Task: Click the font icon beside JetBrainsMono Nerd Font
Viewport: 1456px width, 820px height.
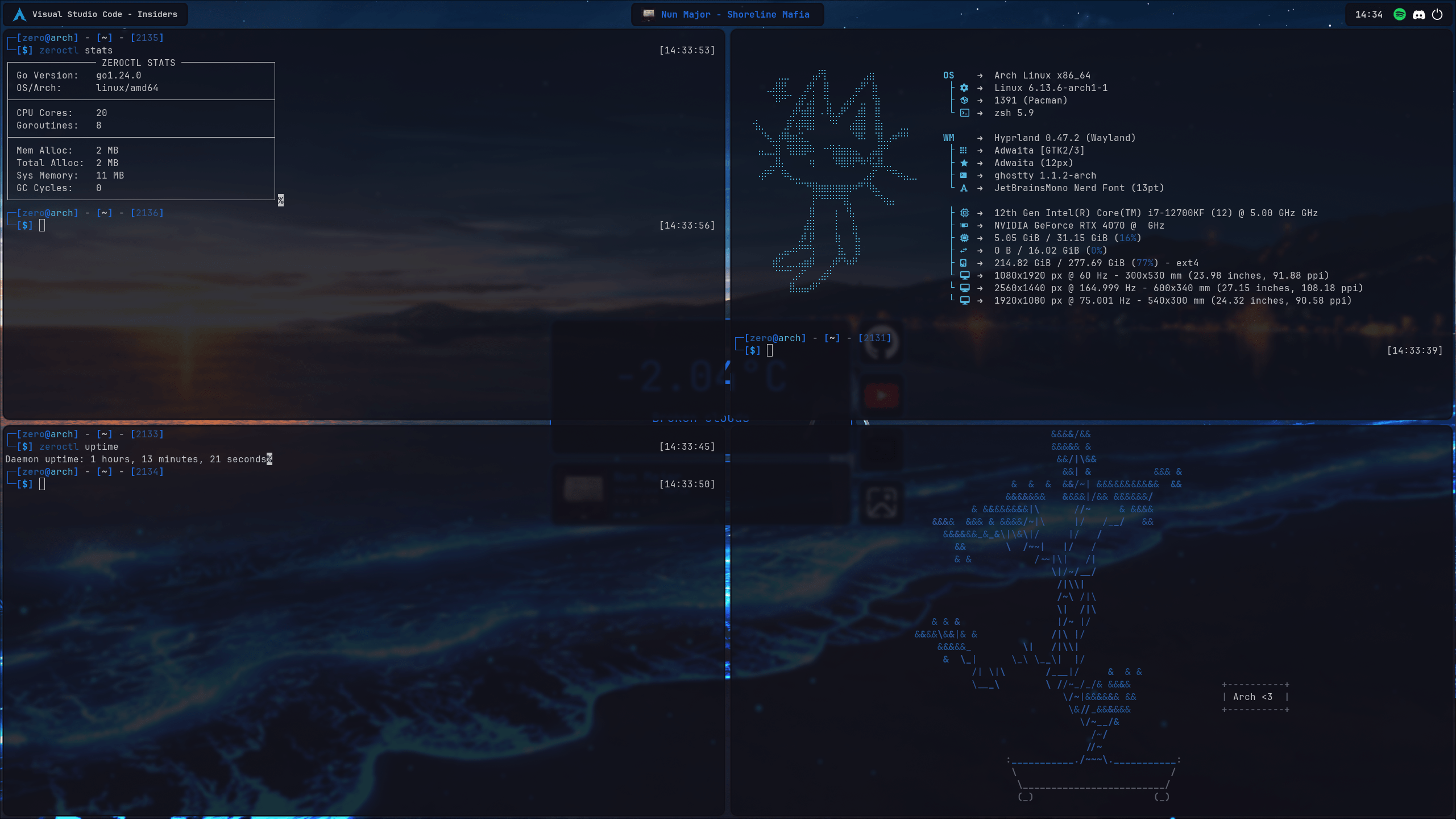Action: 964,188
